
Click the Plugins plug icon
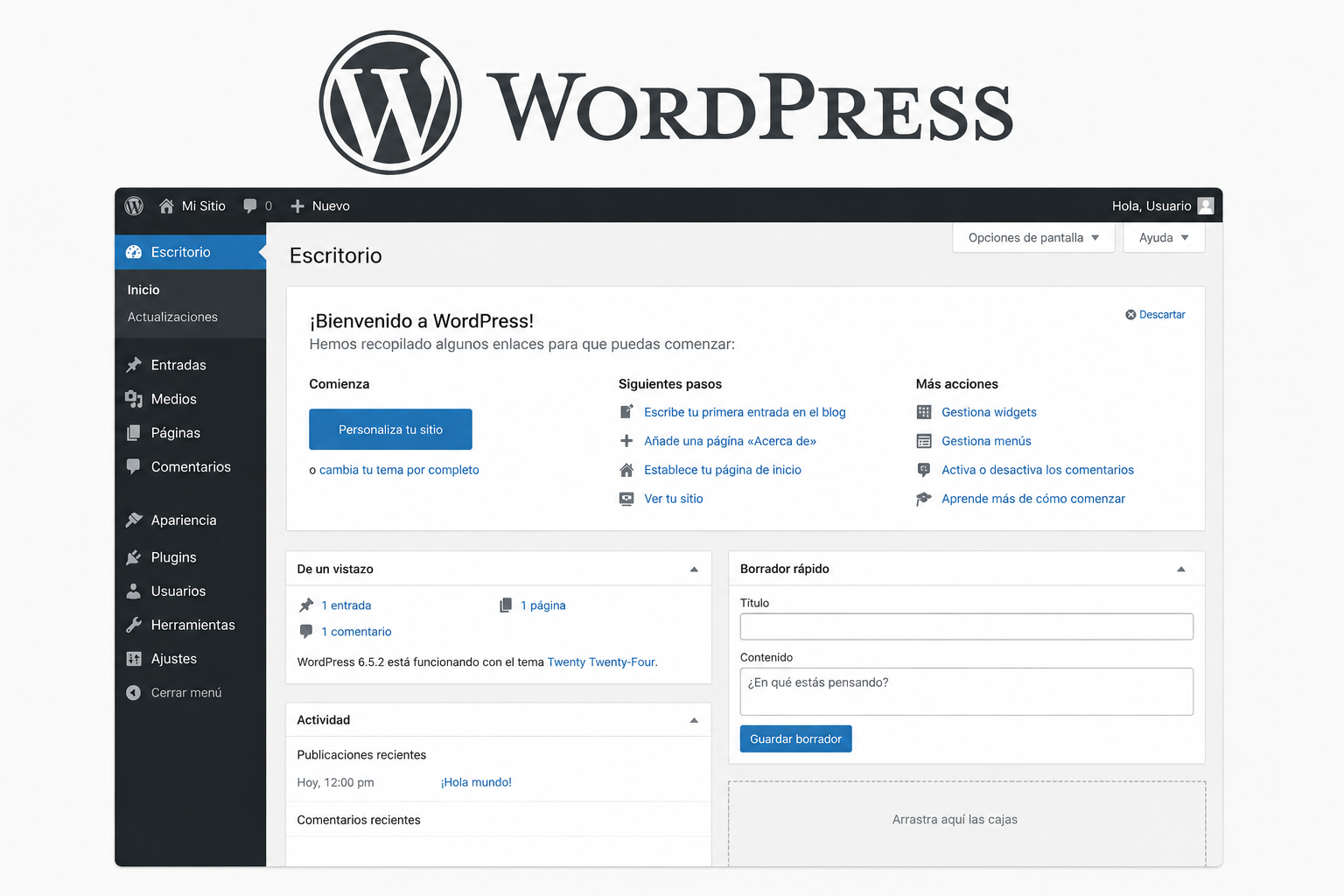coord(134,557)
